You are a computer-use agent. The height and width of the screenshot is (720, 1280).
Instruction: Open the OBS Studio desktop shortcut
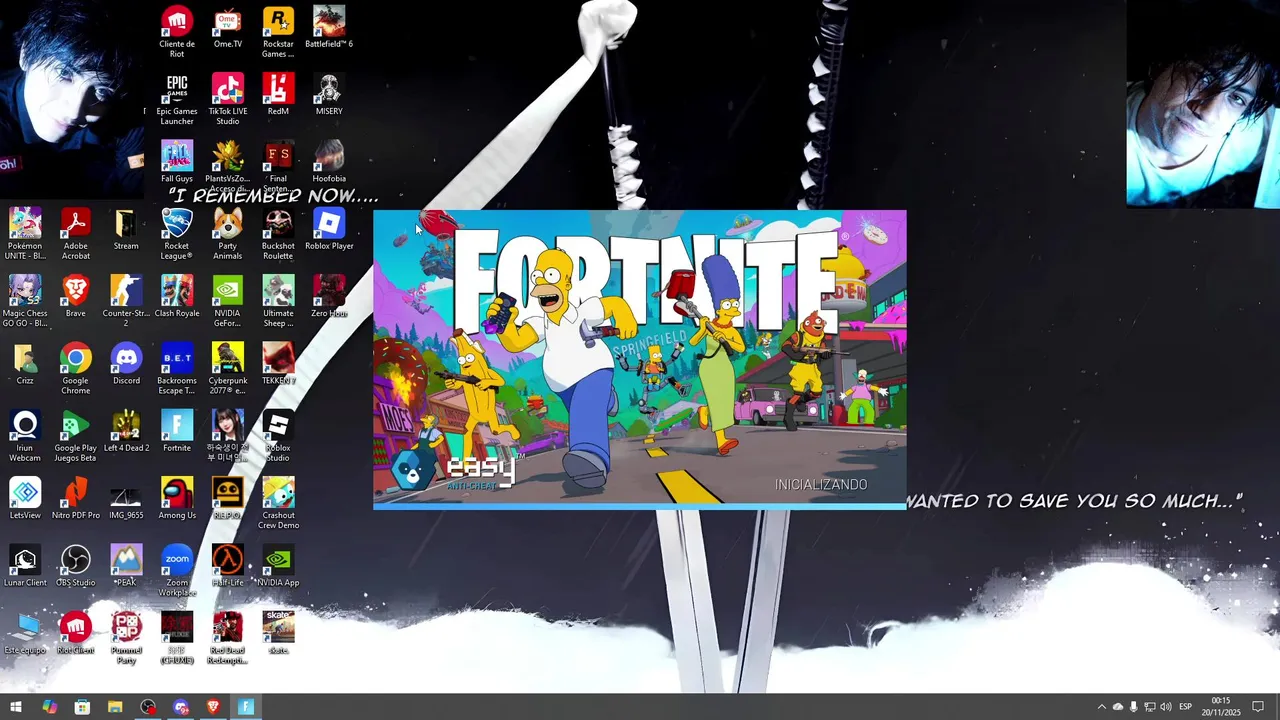pos(76,565)
